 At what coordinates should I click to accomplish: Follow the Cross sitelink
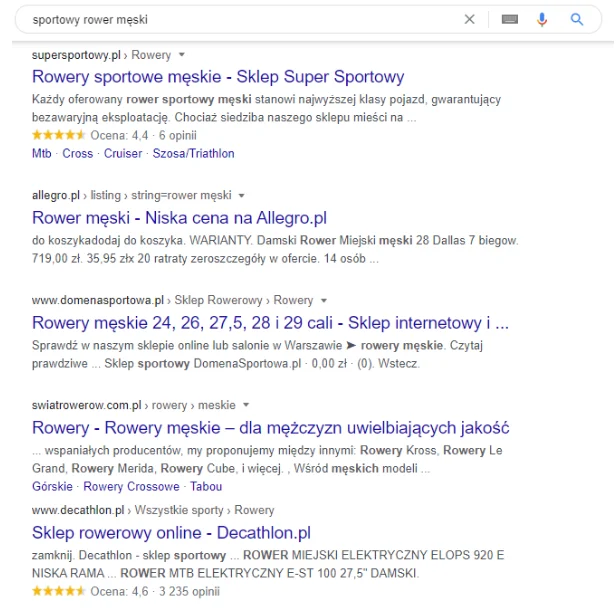(77, 153)
